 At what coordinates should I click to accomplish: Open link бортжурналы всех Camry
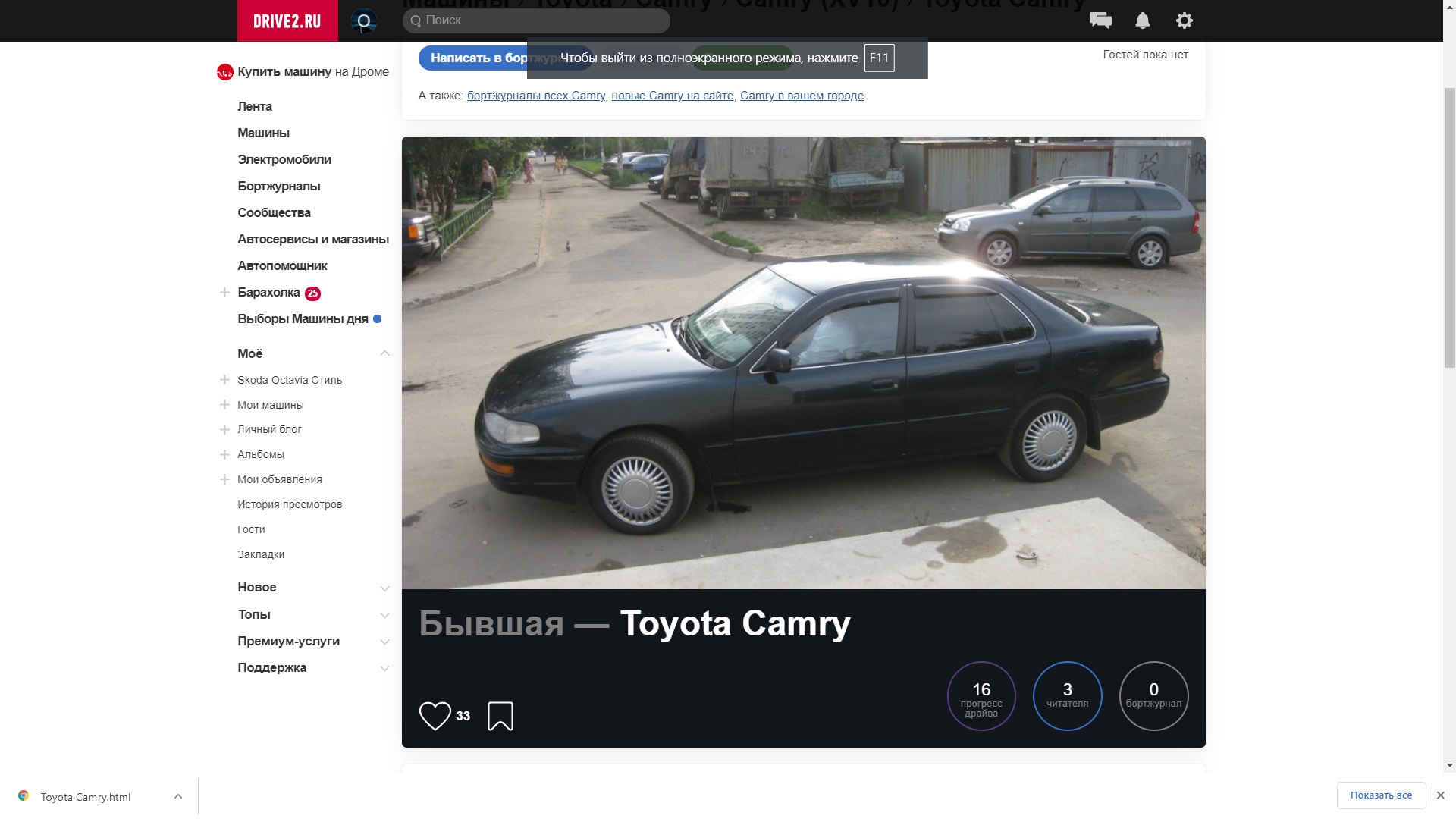point(536,96)
